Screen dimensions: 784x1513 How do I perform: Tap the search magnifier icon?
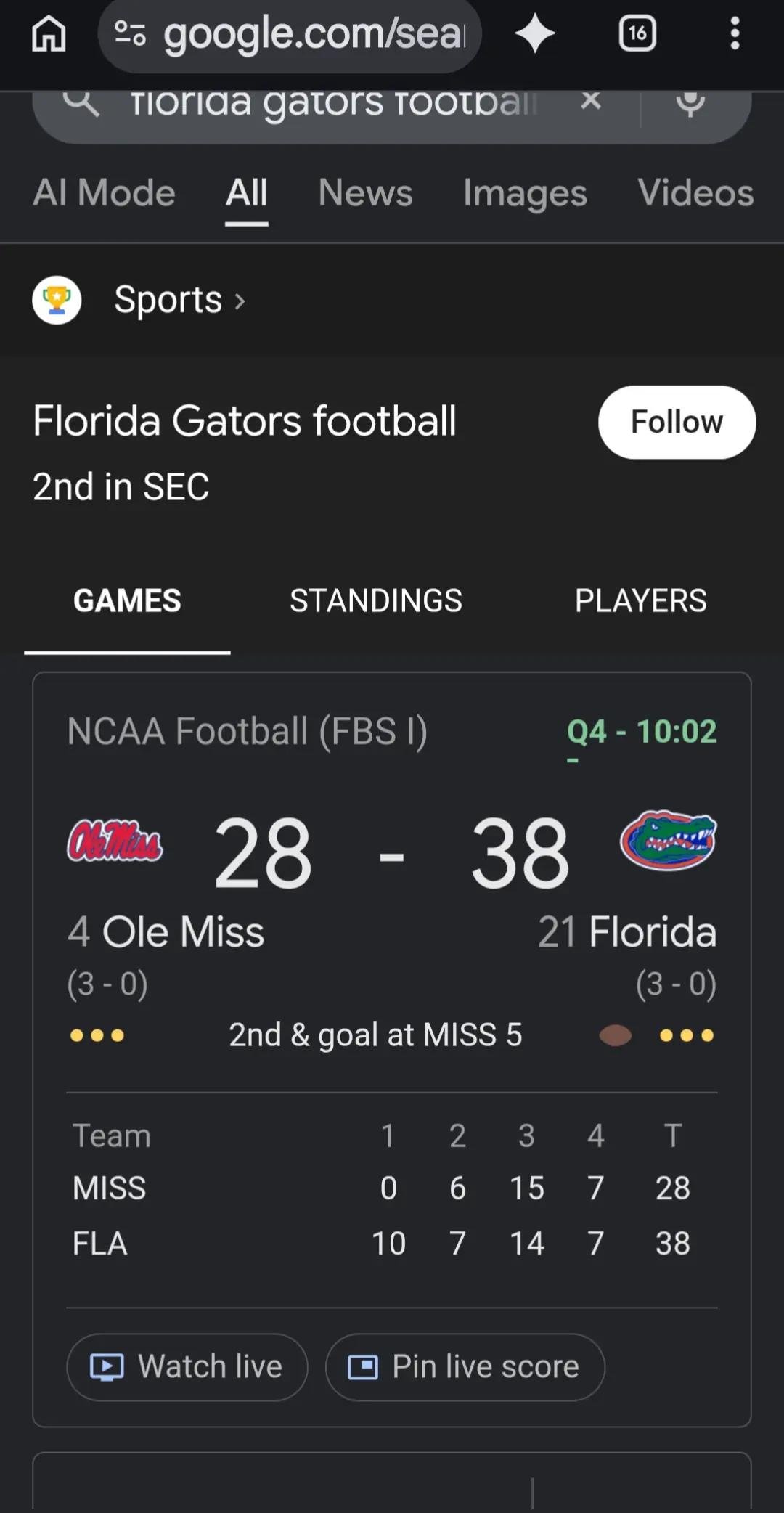pos(81,102)
